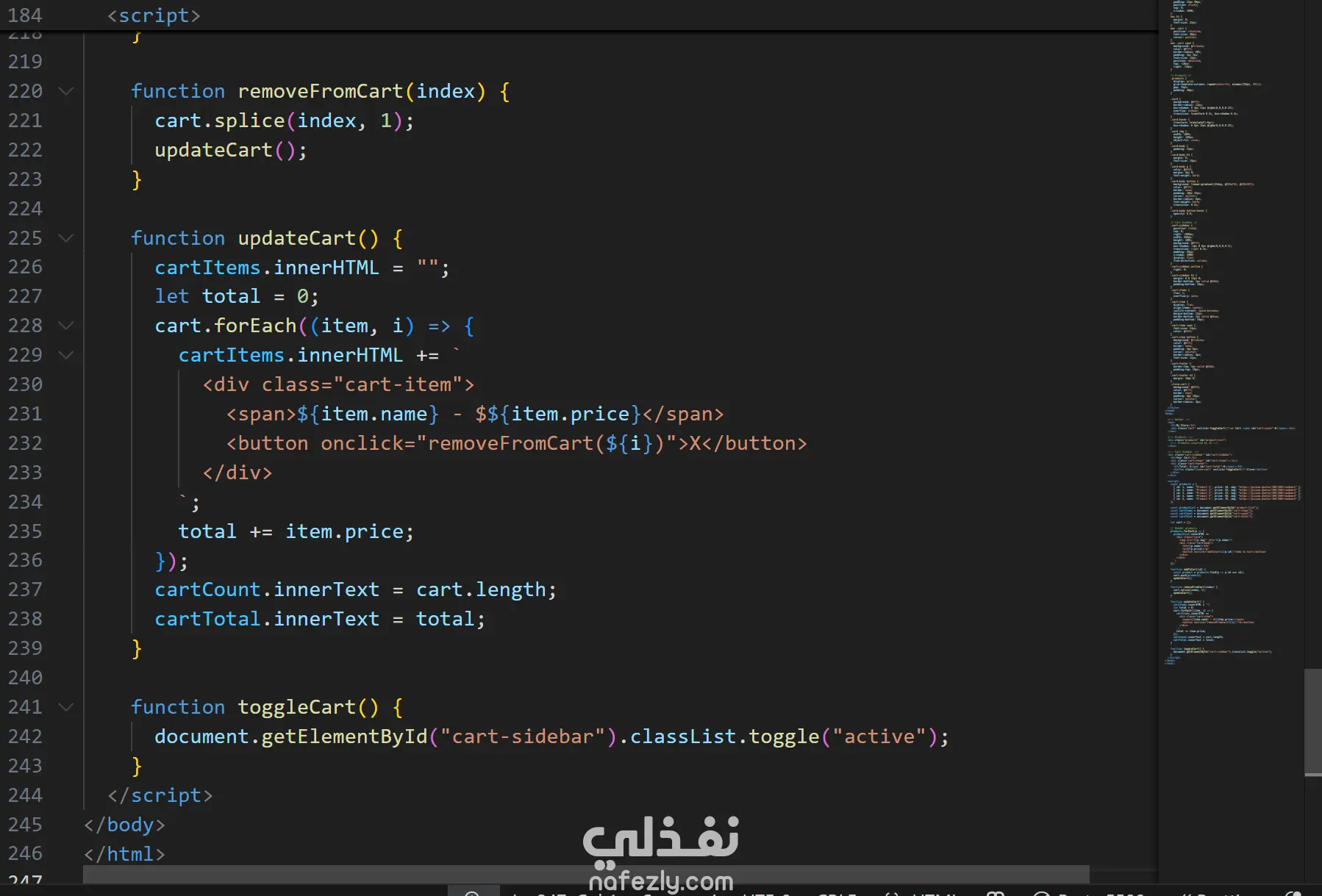1322x896 pixels.
Task: Click line number 246 in the gutter
Action: (x=25, y=853)
